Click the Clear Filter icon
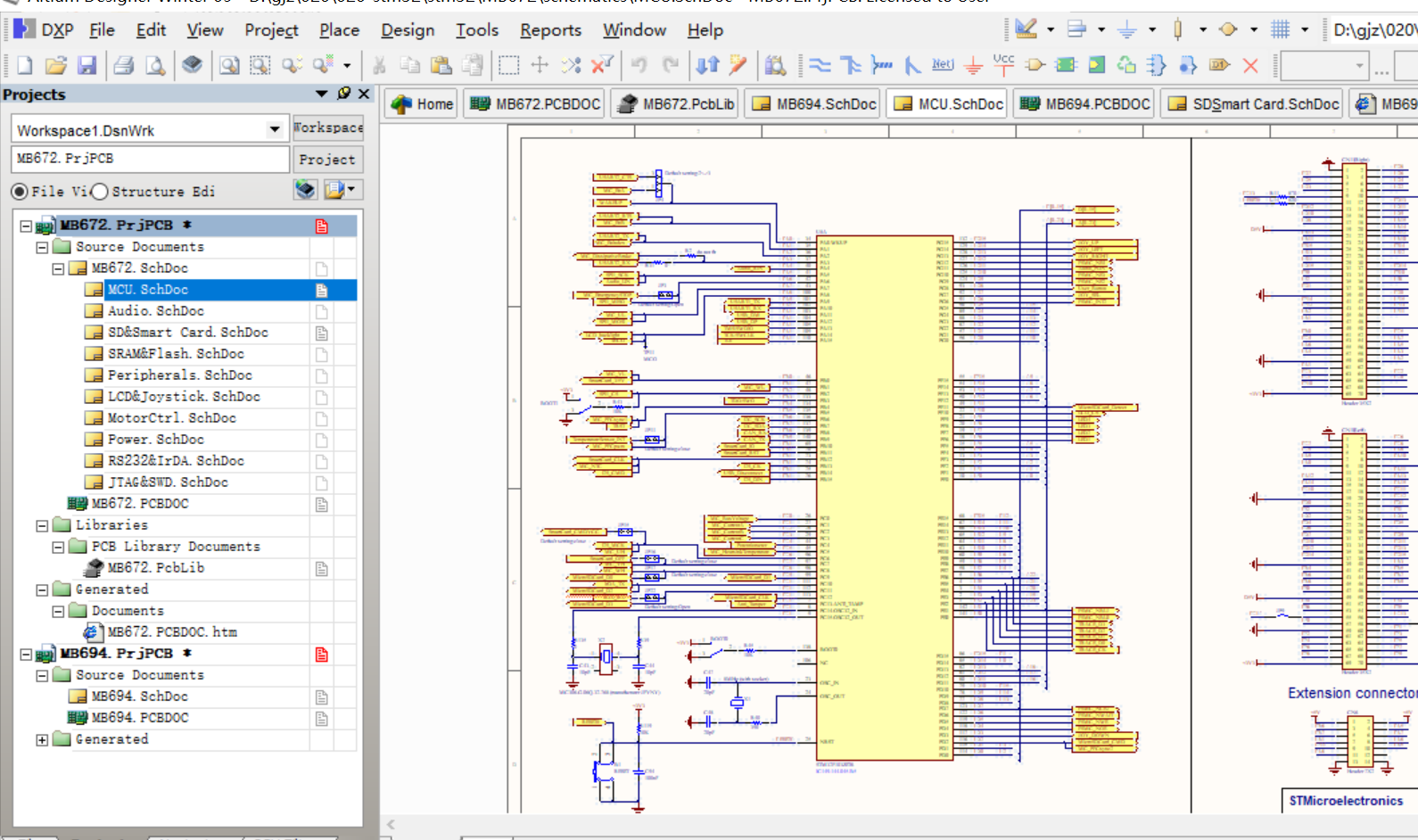 (x=602, y=65)
